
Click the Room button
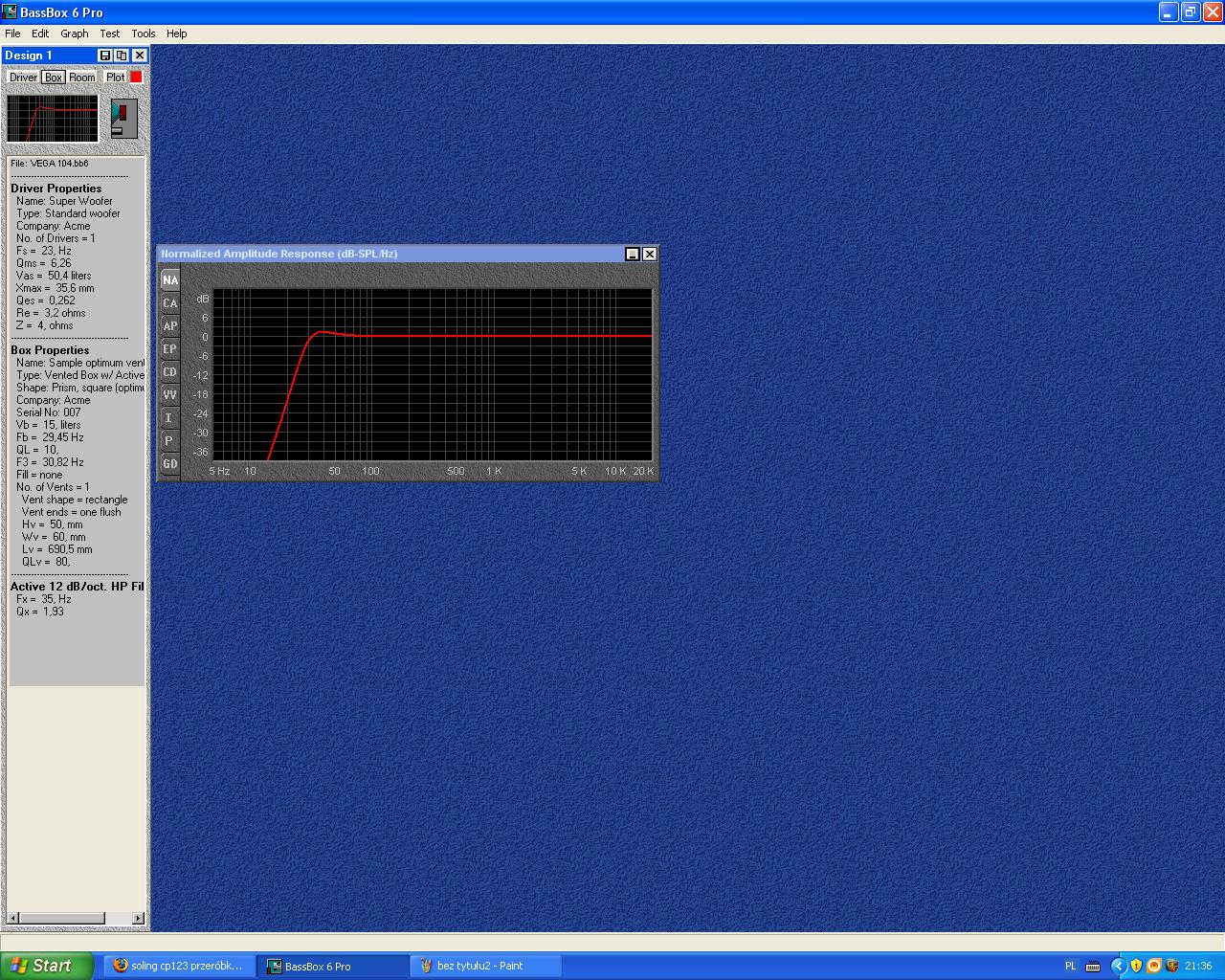[x=82, y=78]
